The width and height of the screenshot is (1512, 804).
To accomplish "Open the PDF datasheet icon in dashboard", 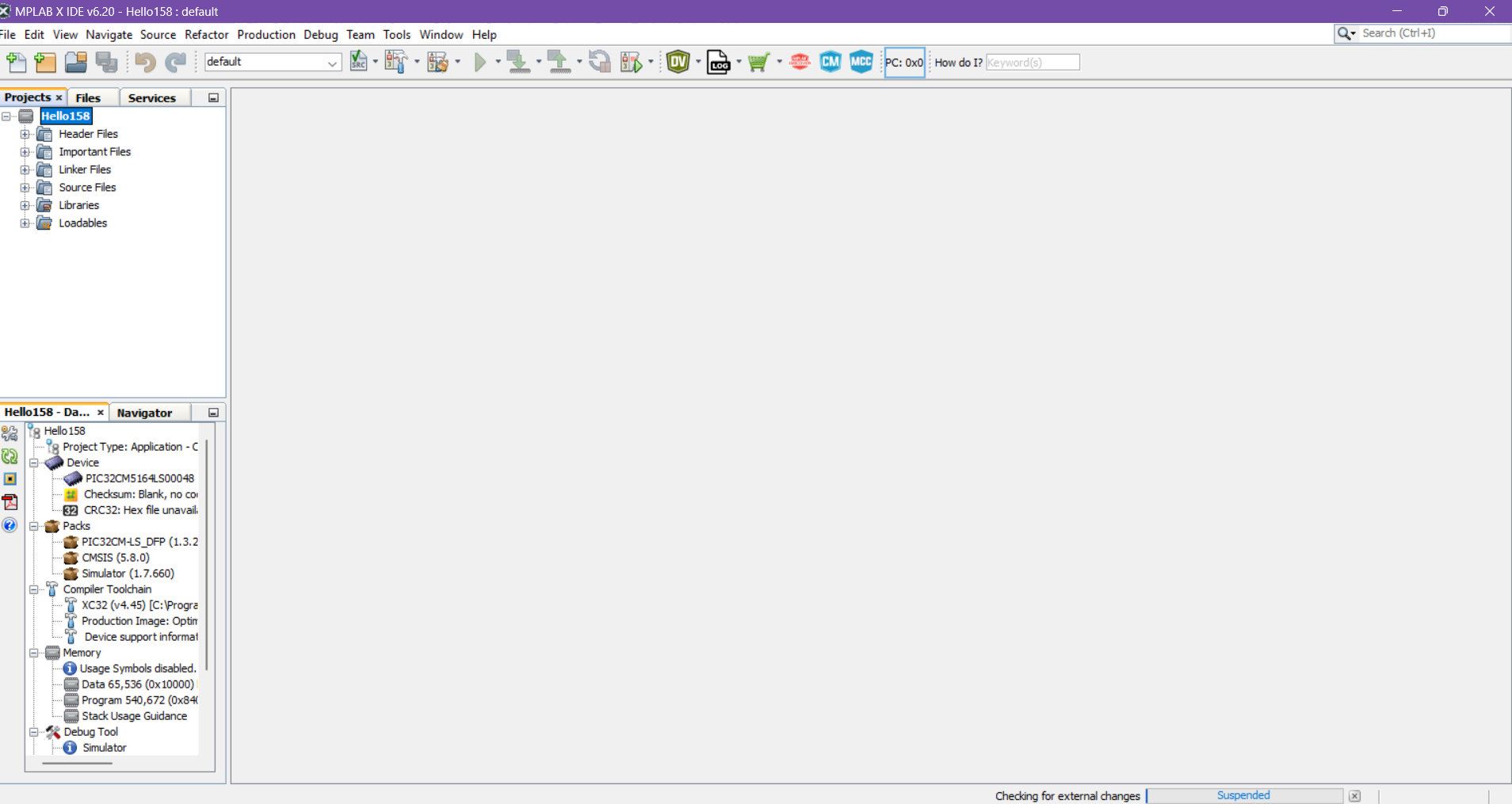I will coord(10,502).
